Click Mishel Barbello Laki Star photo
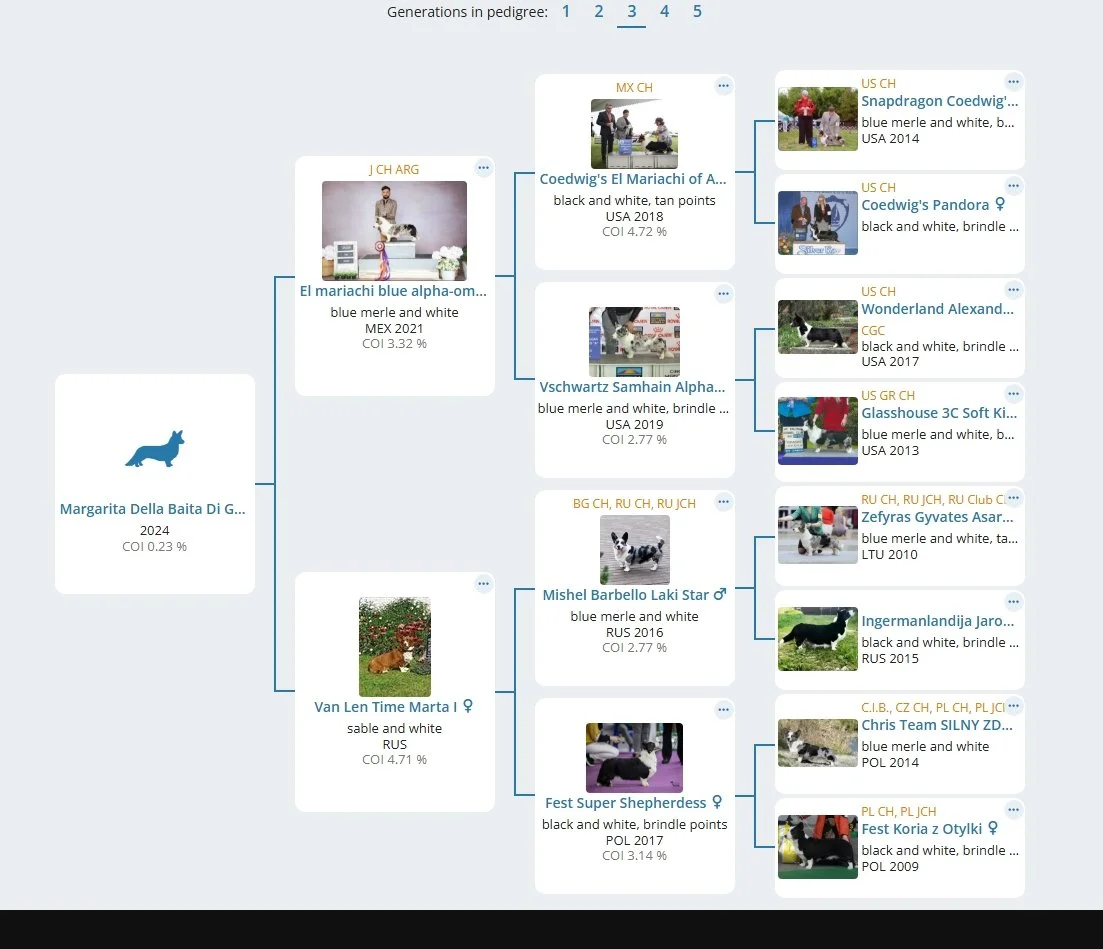Image resolution: width=1103 pixels, height=949 pixels. tap(635, 550)
